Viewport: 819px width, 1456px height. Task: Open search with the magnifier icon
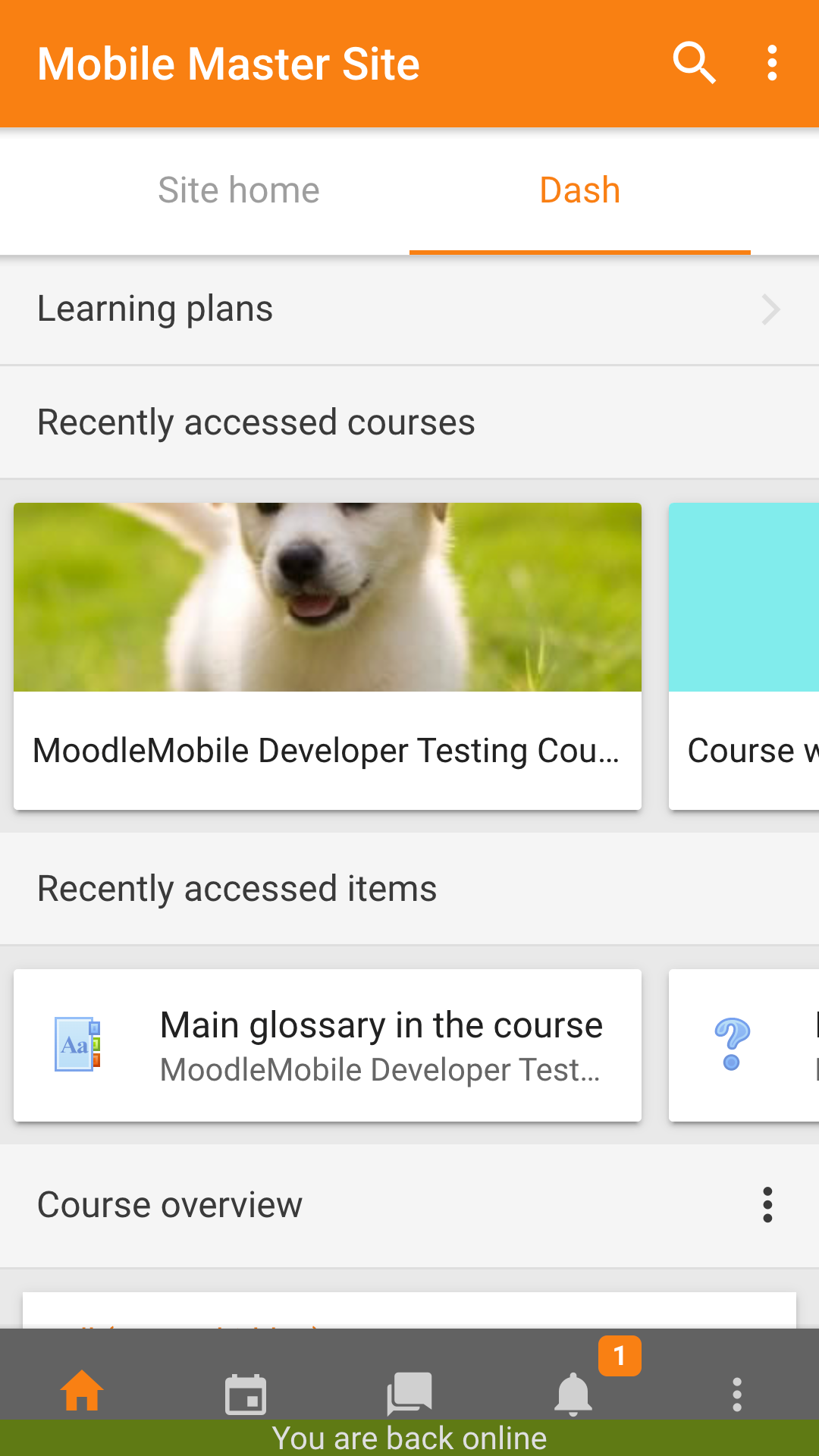[x=694, y=63]
